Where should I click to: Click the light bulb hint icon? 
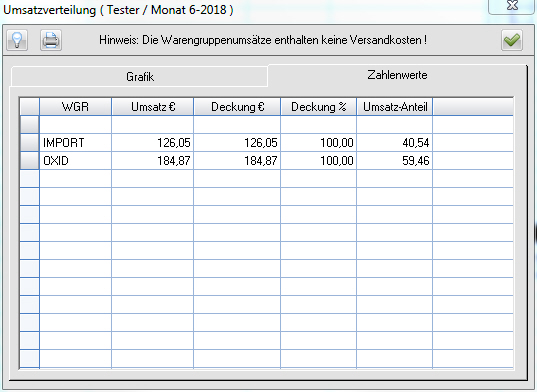[x=17, y=40]
